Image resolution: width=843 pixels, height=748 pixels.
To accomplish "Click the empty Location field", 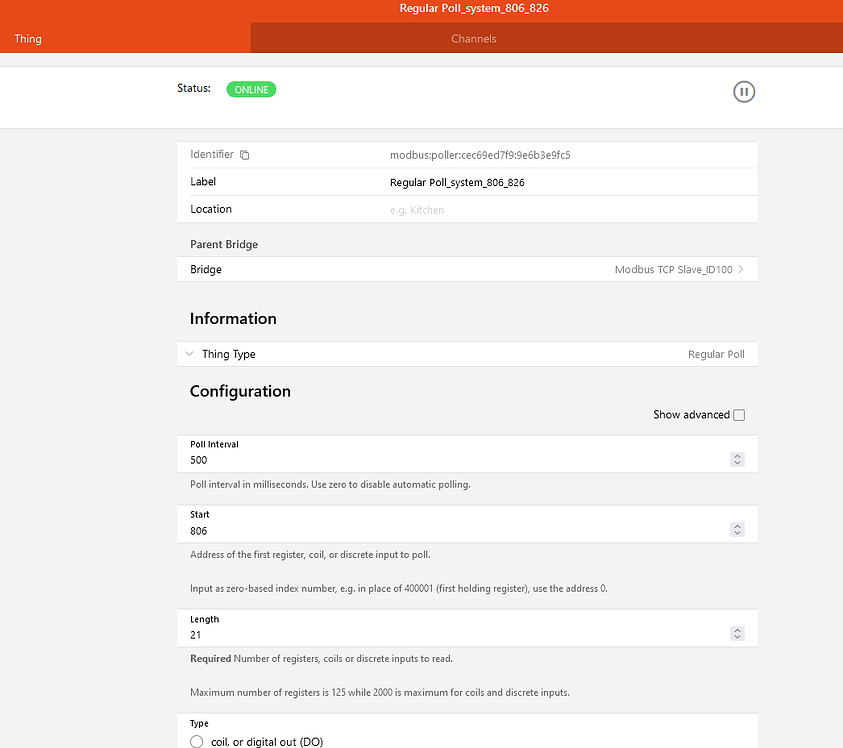I will pyautogui.click(x=450, y=209).
